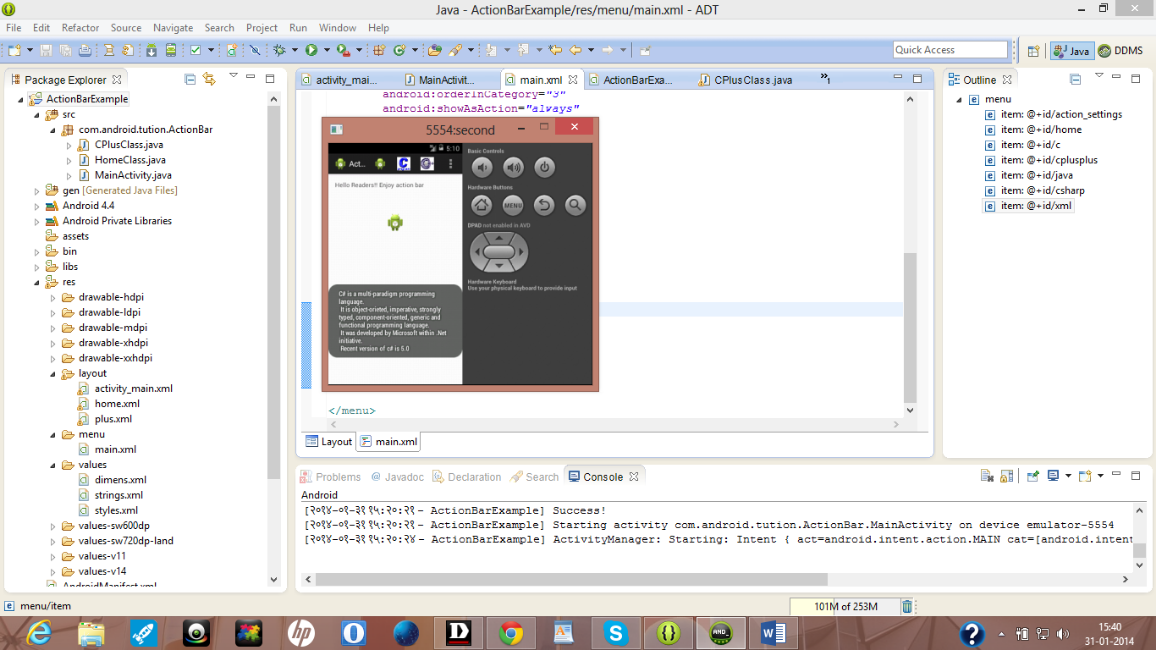Click the emulator Back hardware button
The width and height of the screenshot is (1156, 650).
(x=544, y=205)
